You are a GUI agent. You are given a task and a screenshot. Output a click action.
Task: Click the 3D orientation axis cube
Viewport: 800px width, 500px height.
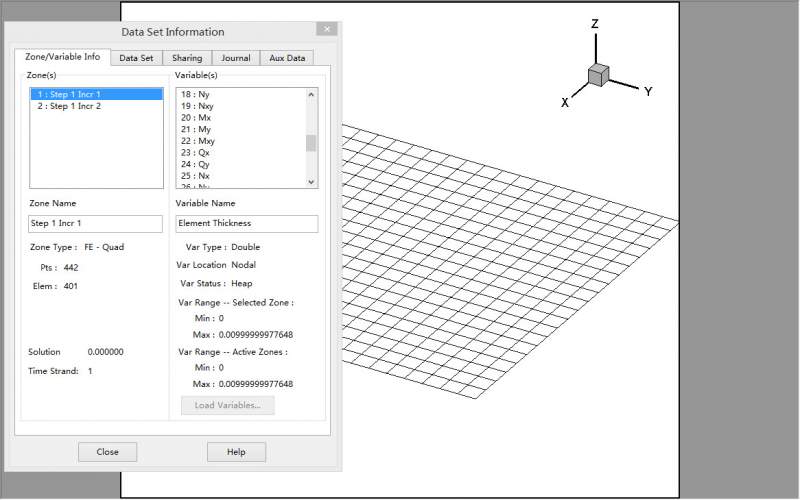click(x=598, y=75)
